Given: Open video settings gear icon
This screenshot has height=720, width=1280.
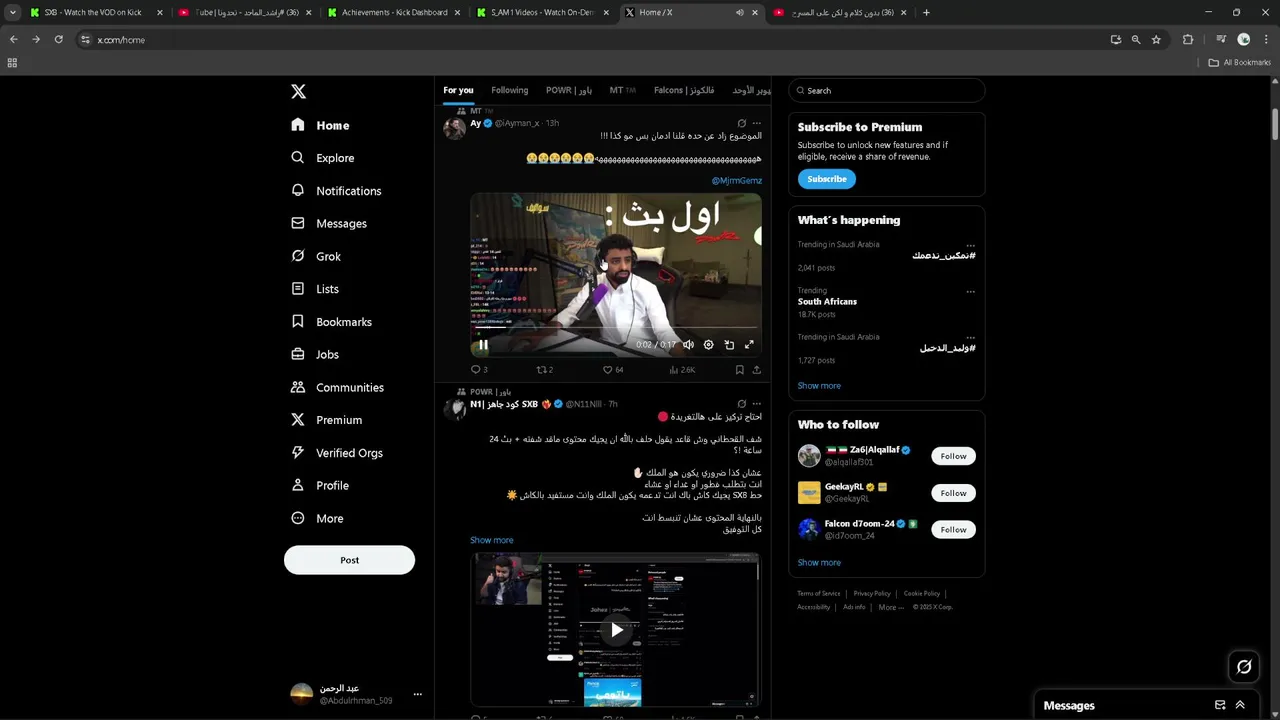Looking at the screenshot, I should 709,345.
